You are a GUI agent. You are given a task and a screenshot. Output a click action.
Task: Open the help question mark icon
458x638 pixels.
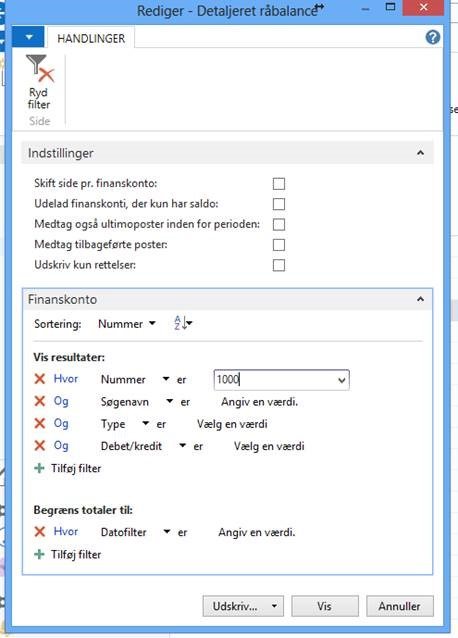432,37
